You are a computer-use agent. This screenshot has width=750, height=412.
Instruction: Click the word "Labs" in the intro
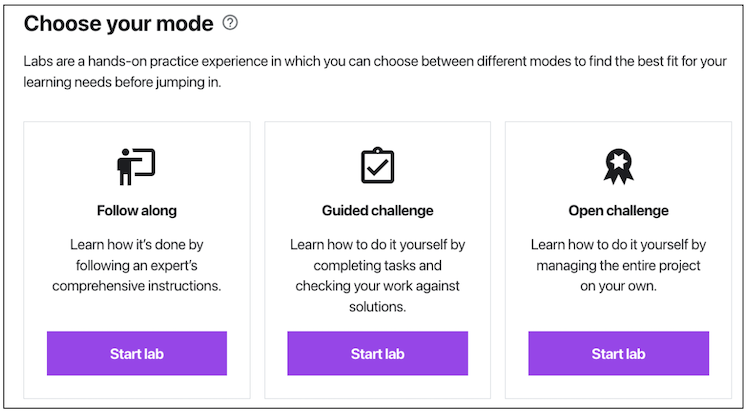point(40,61)
